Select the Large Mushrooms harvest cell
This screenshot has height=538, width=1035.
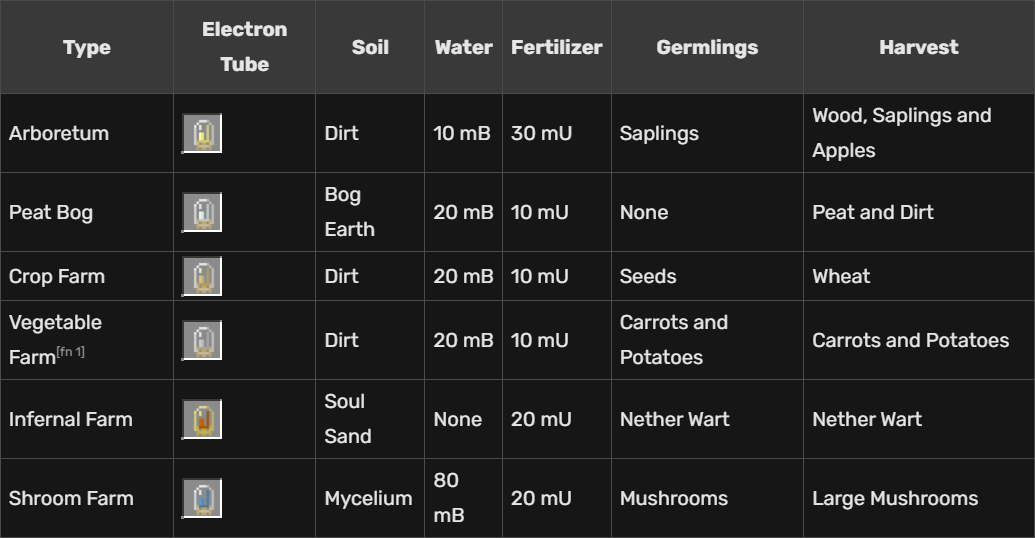pos(894,499)
